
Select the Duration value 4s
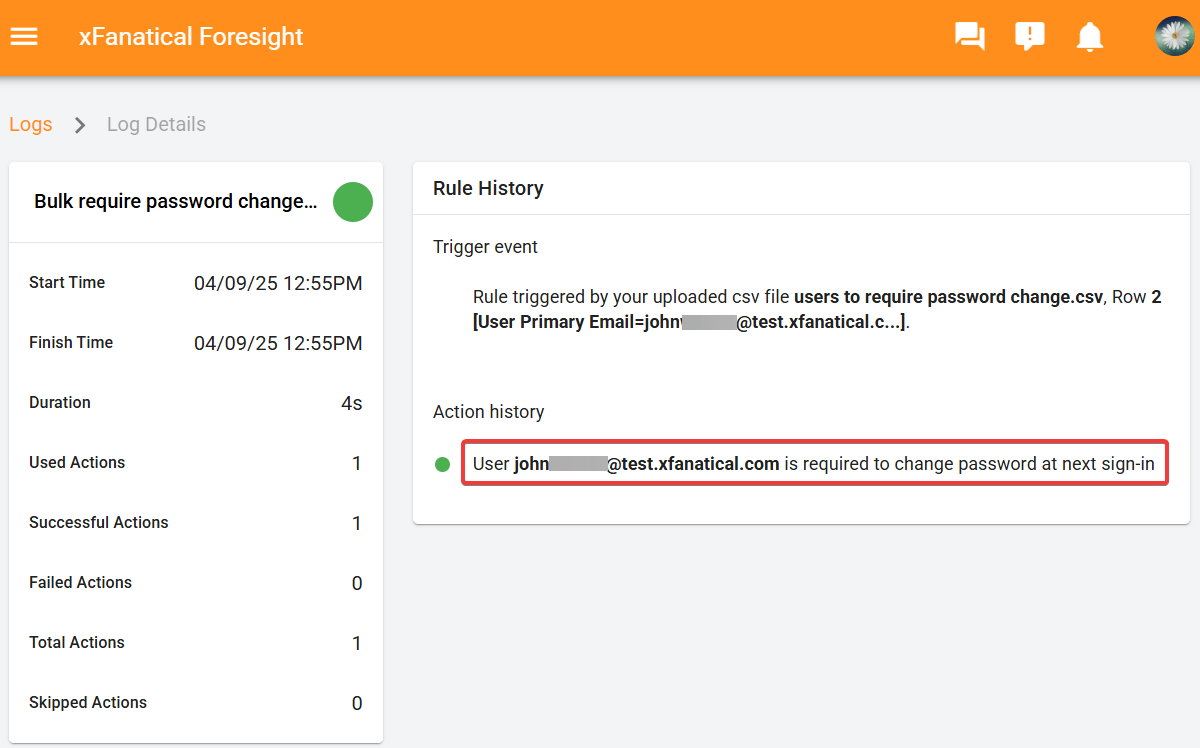[351, 404]
